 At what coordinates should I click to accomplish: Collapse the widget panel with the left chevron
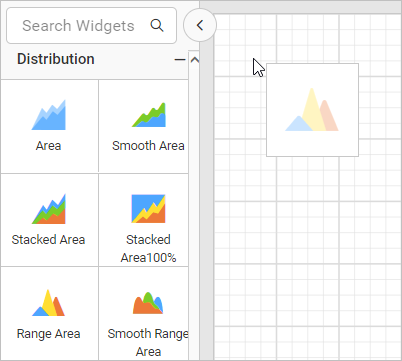point(200,25)
